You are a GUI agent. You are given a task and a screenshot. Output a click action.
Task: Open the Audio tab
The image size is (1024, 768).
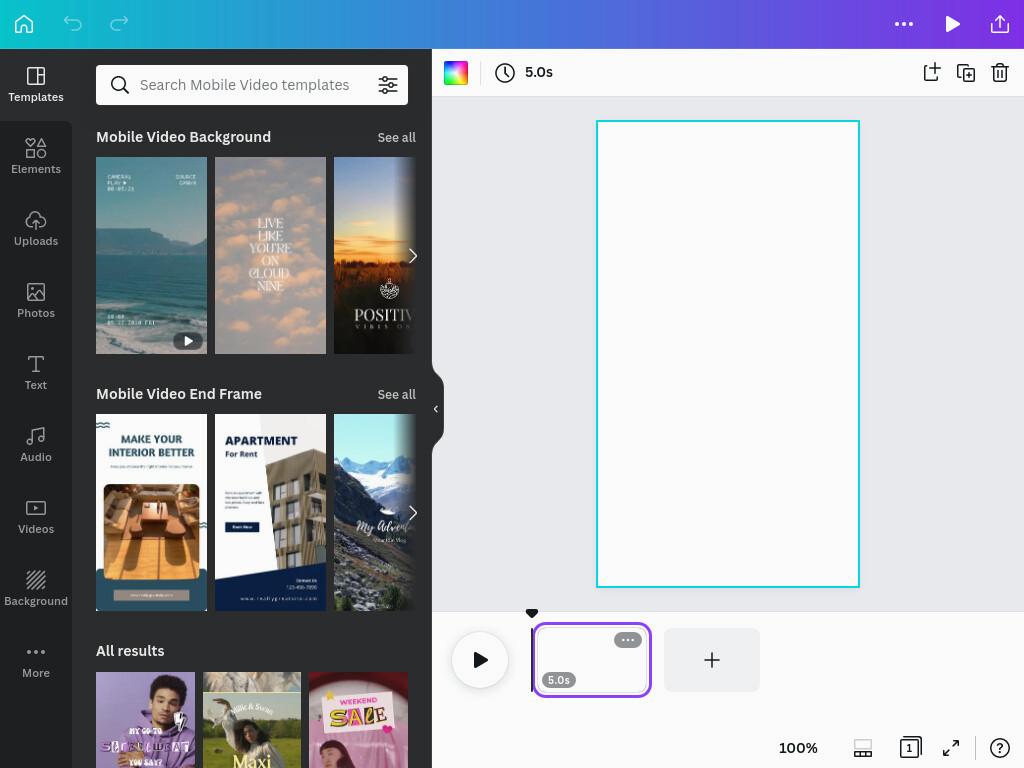(x=36, y=445)
